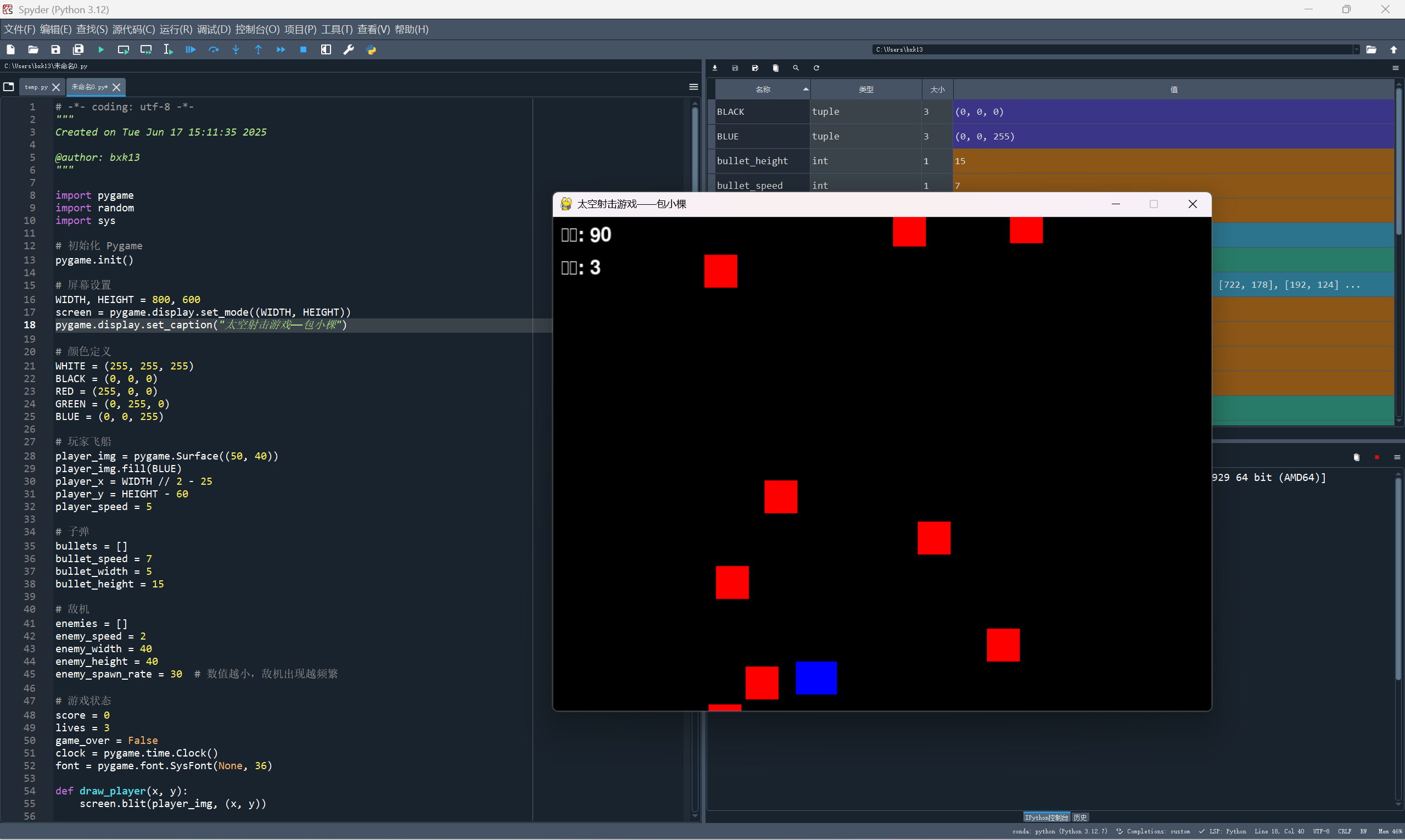Screen dimensions: 1405x840
Task: Sort variables by the 名称 column header
Action: click(763, 89)
